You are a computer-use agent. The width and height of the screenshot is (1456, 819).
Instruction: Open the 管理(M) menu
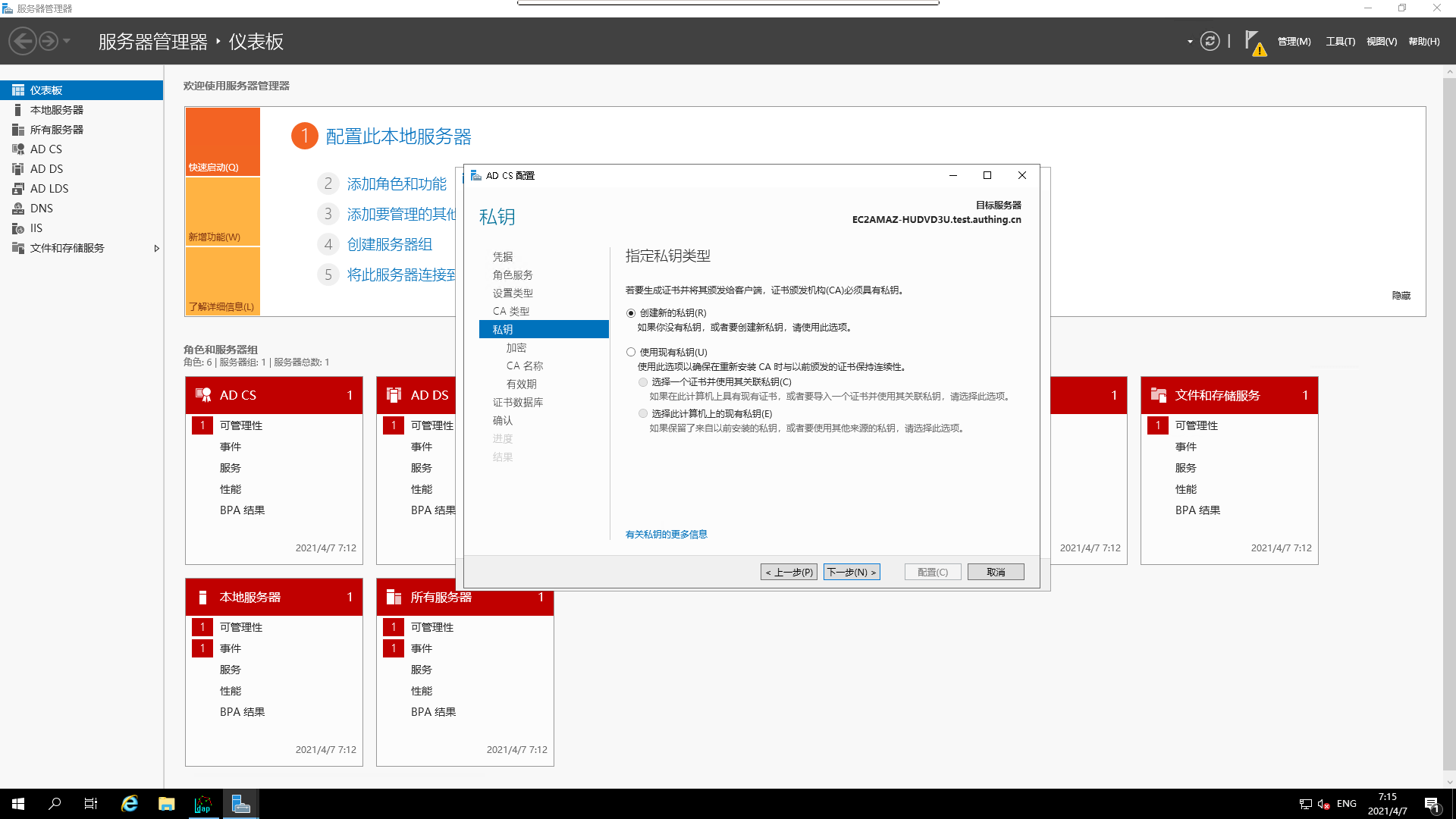1294,42
